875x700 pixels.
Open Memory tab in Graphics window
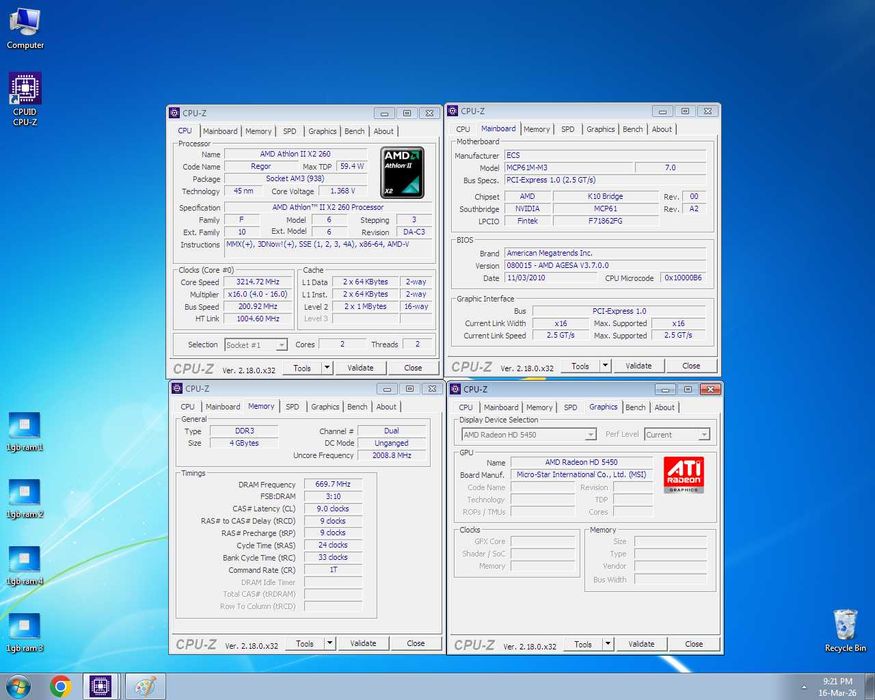pos(539,407)
